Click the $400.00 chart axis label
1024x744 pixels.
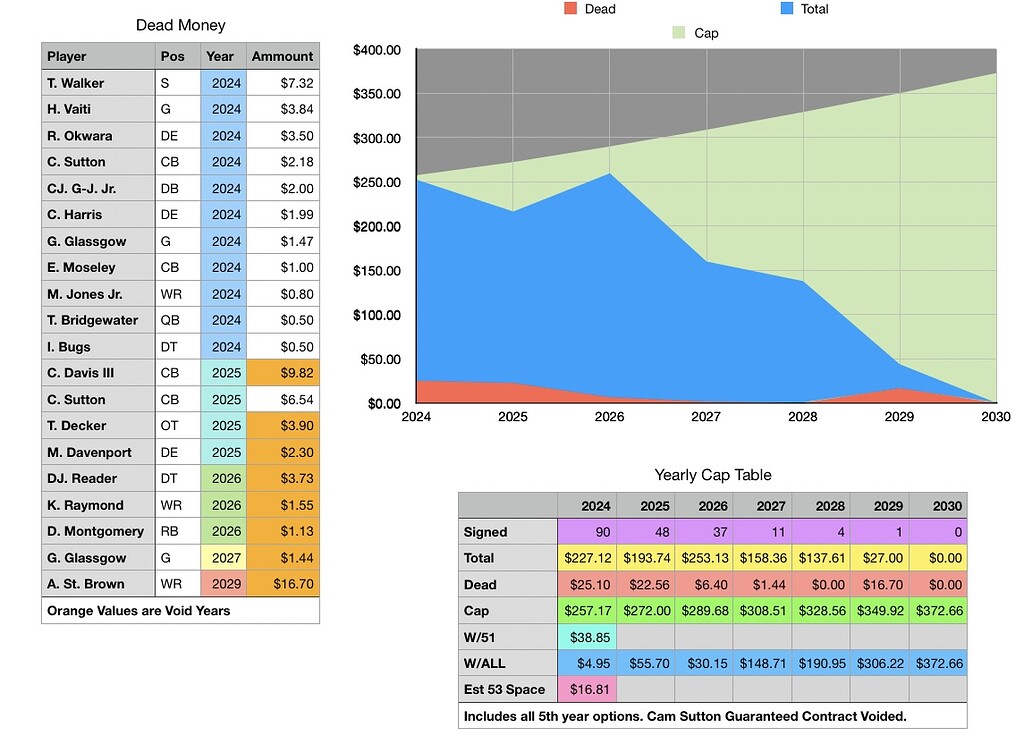(379, 50)
